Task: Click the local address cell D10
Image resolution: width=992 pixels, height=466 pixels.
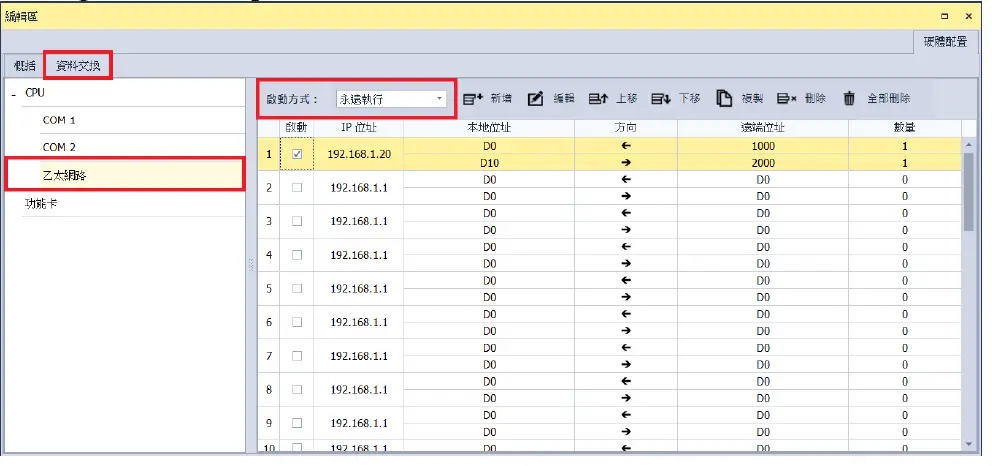Action: 489,162
